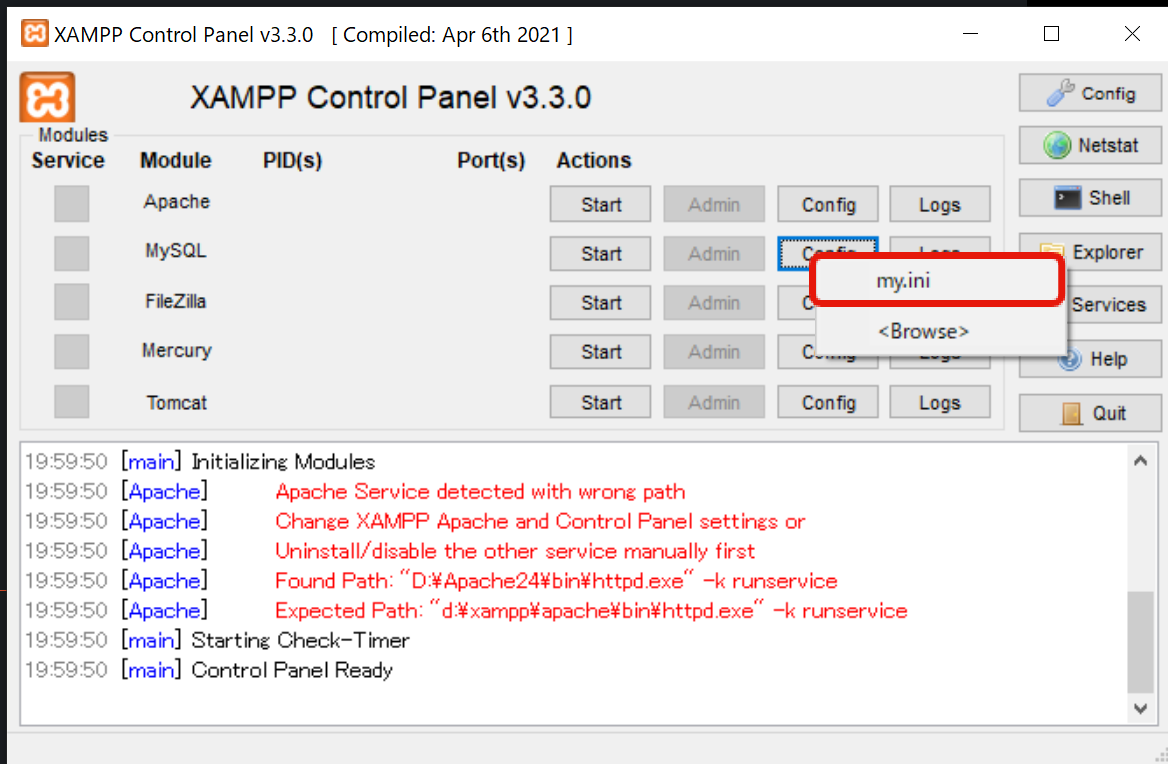1168x764 pixels.
Task: Toggle Mercury service checkbox
Action: [x=72, y=351]
